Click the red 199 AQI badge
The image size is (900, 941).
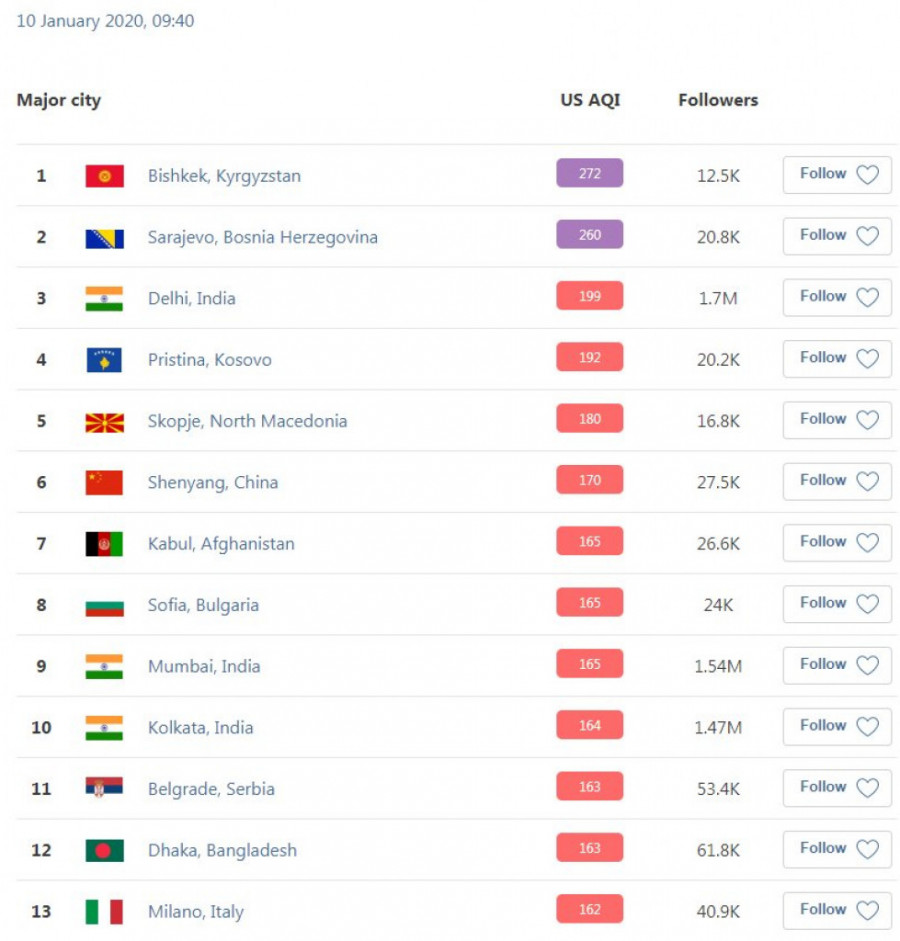click(x=590, y=296)
